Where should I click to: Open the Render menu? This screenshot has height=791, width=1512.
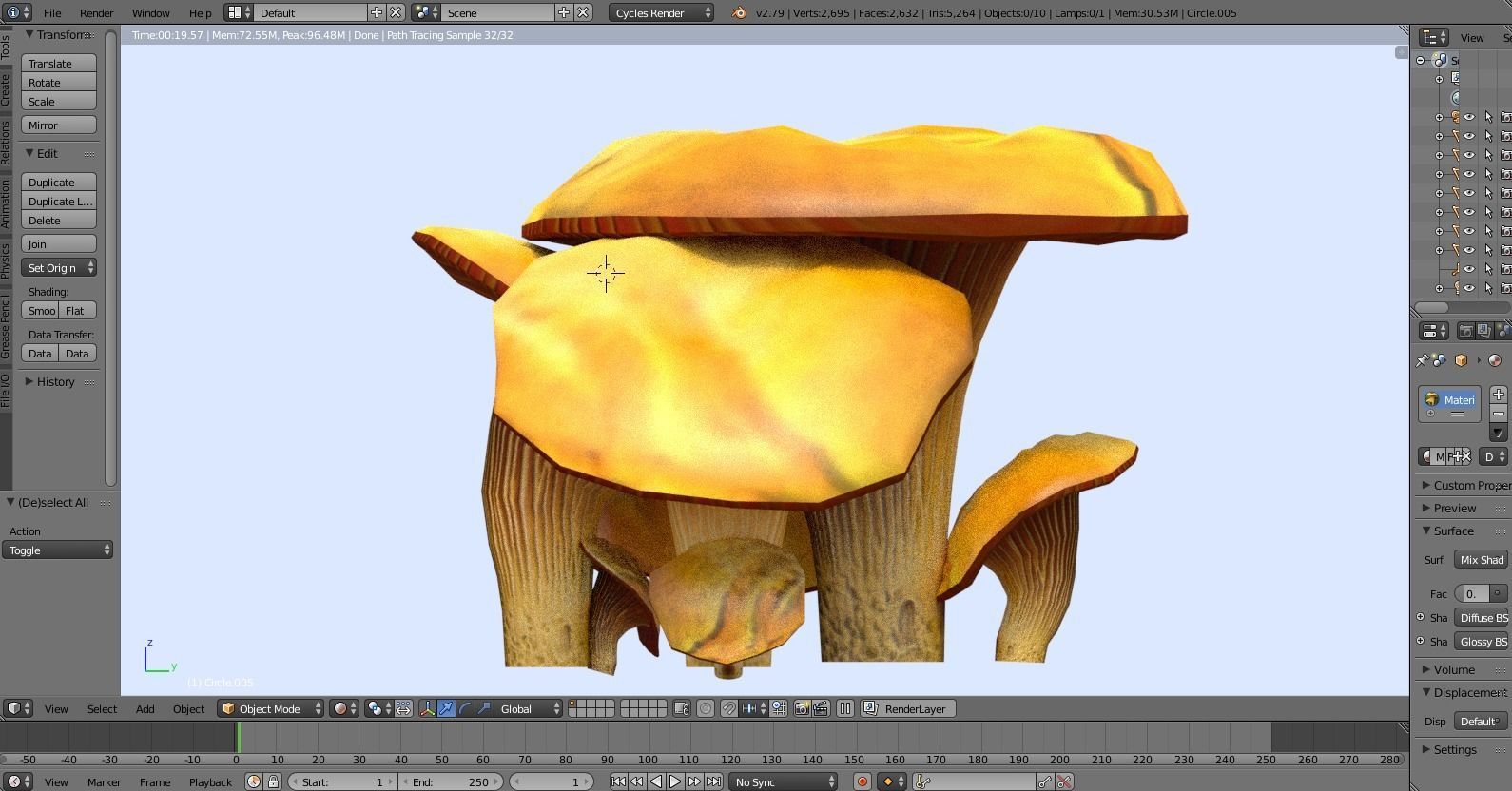click(96, 12)
